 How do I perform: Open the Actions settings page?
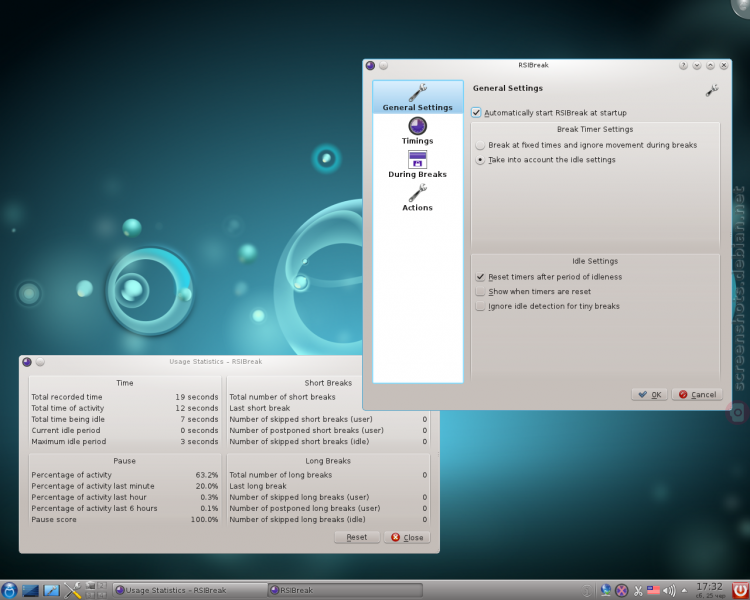pyautogui.click(x=418, y=198)
